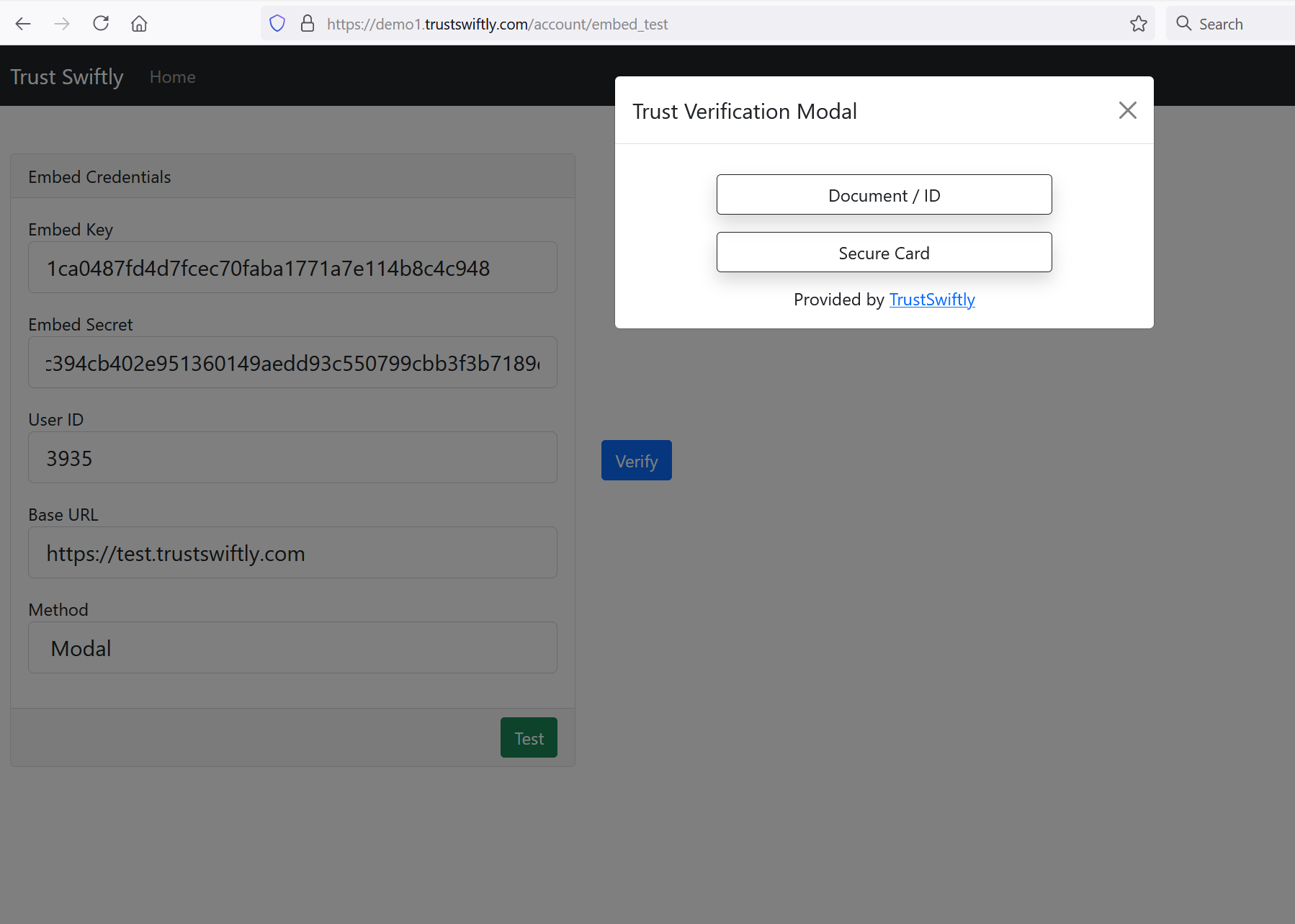Focus the Embed Secret input field

point(292,362)
